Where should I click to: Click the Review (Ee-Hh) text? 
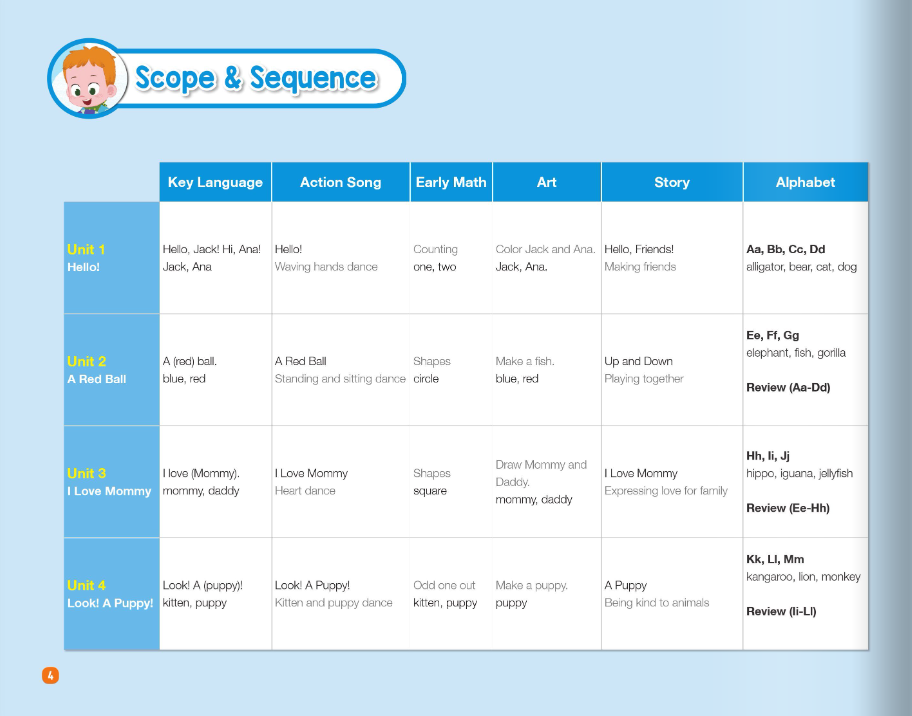click(788, 508)
